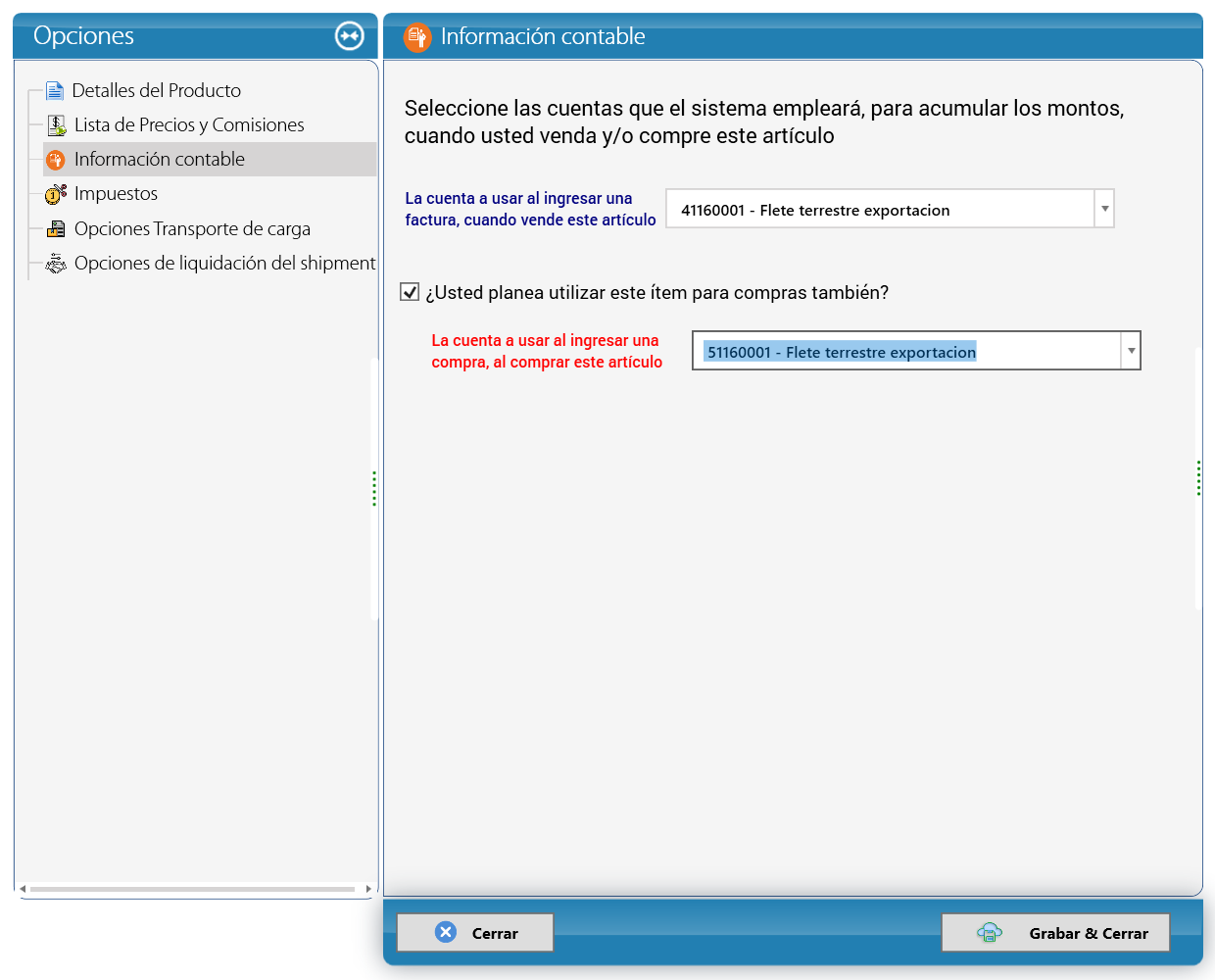Screen dimensions: 1215x980
Task: Show Opciones de liquidación del shipment
Action: click(224, 264)
